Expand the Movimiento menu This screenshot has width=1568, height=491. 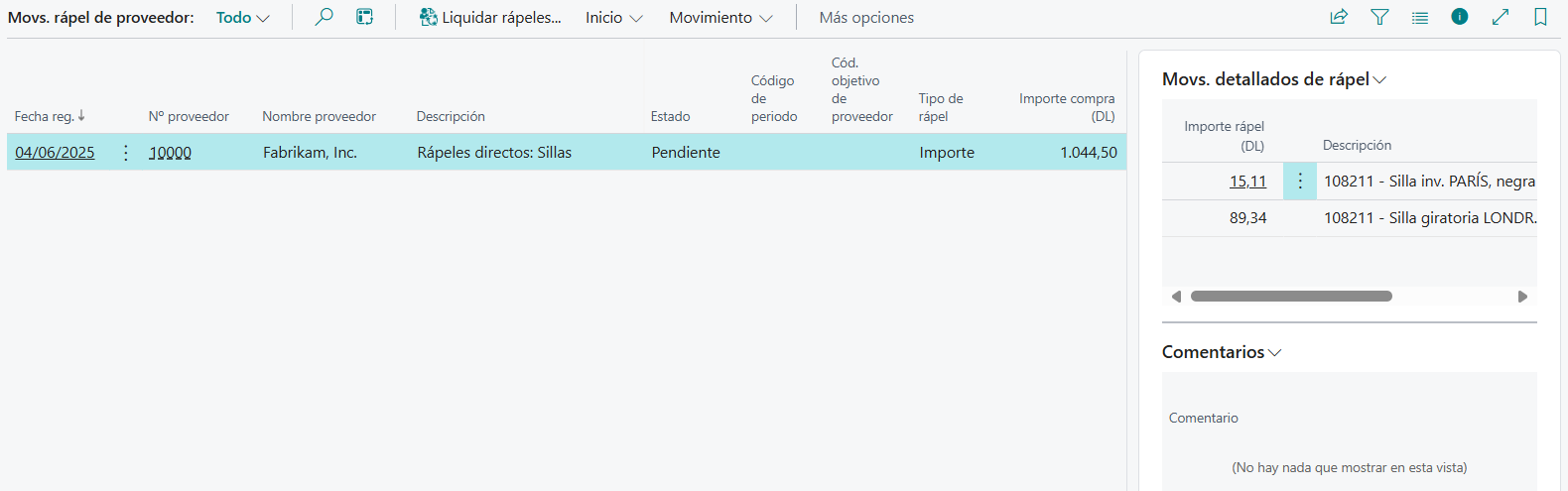(720, 18)
